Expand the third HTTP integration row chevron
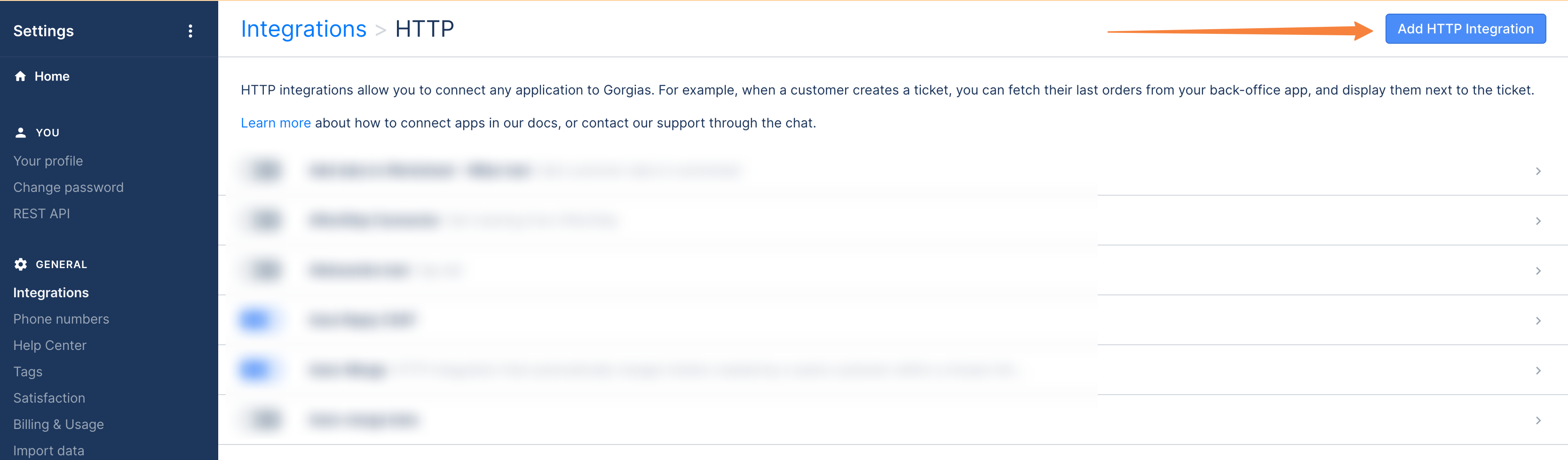 [x=1538, y=271]
